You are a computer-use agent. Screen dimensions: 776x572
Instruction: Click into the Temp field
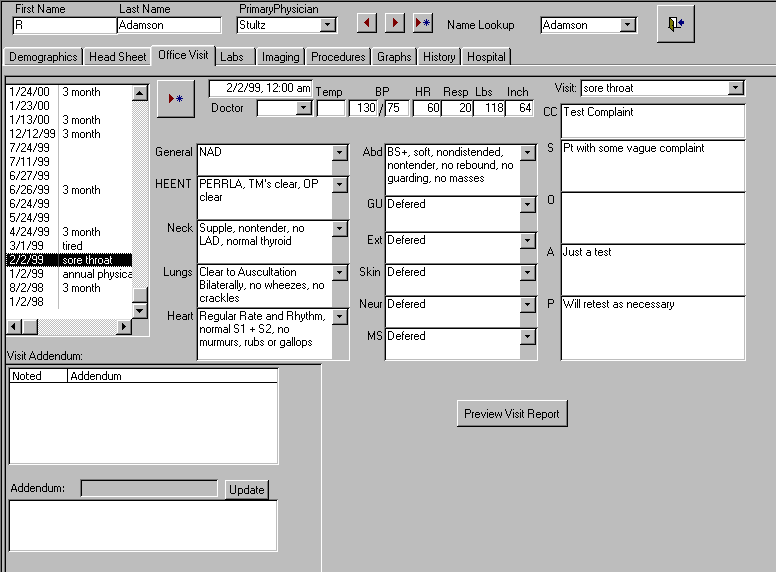pyautogui.click(x=331, y=108)
